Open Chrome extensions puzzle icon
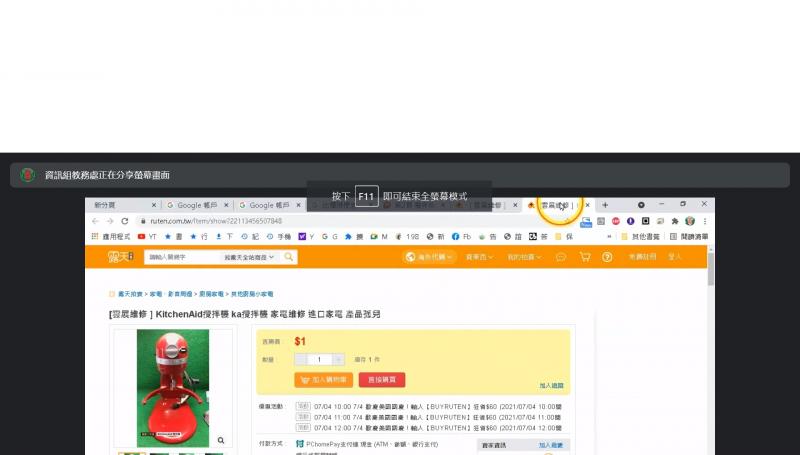Viewport: 800px width, 455px height. click(675, 221)
